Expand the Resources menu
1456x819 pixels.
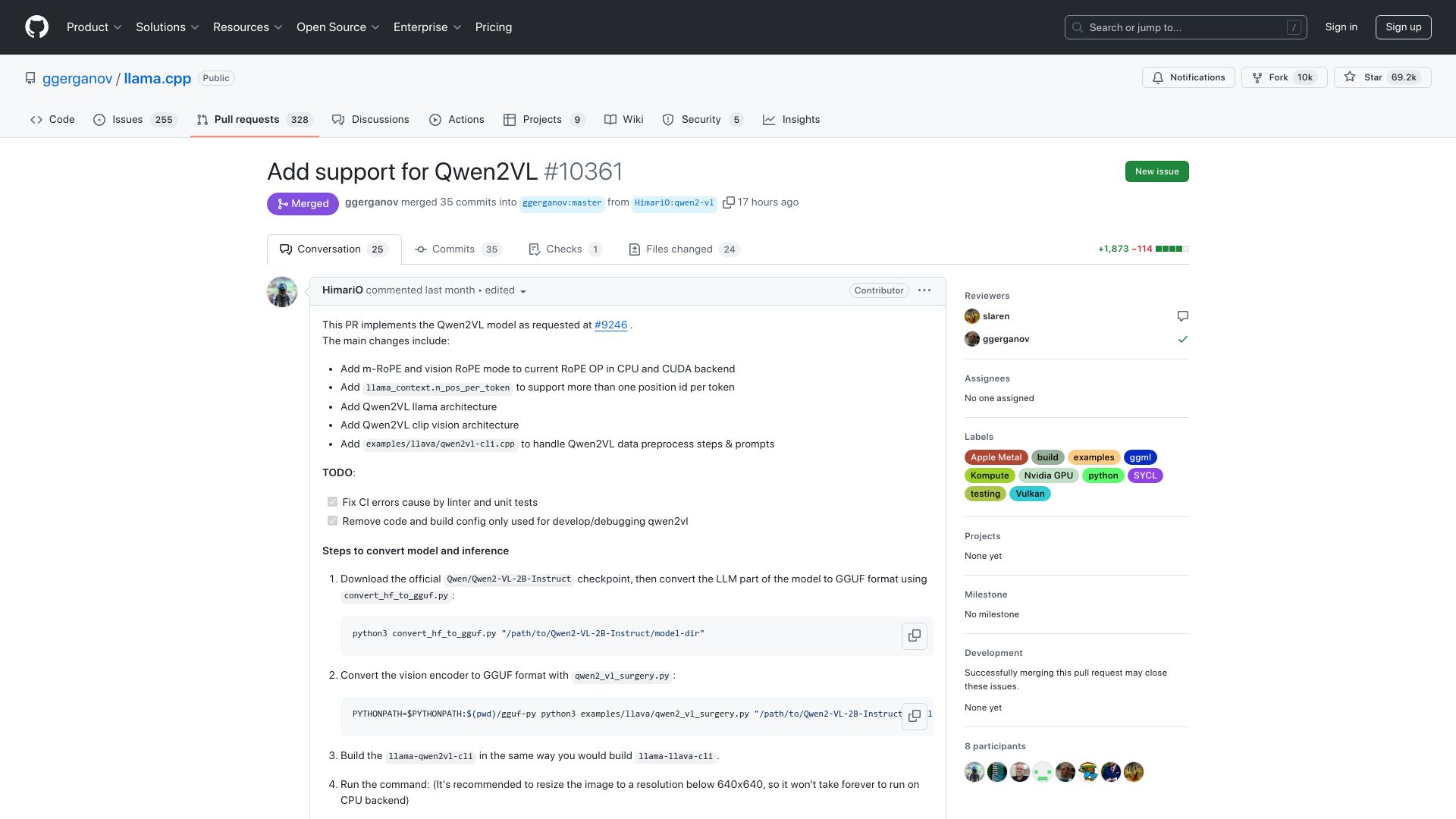tap(248, 27)
